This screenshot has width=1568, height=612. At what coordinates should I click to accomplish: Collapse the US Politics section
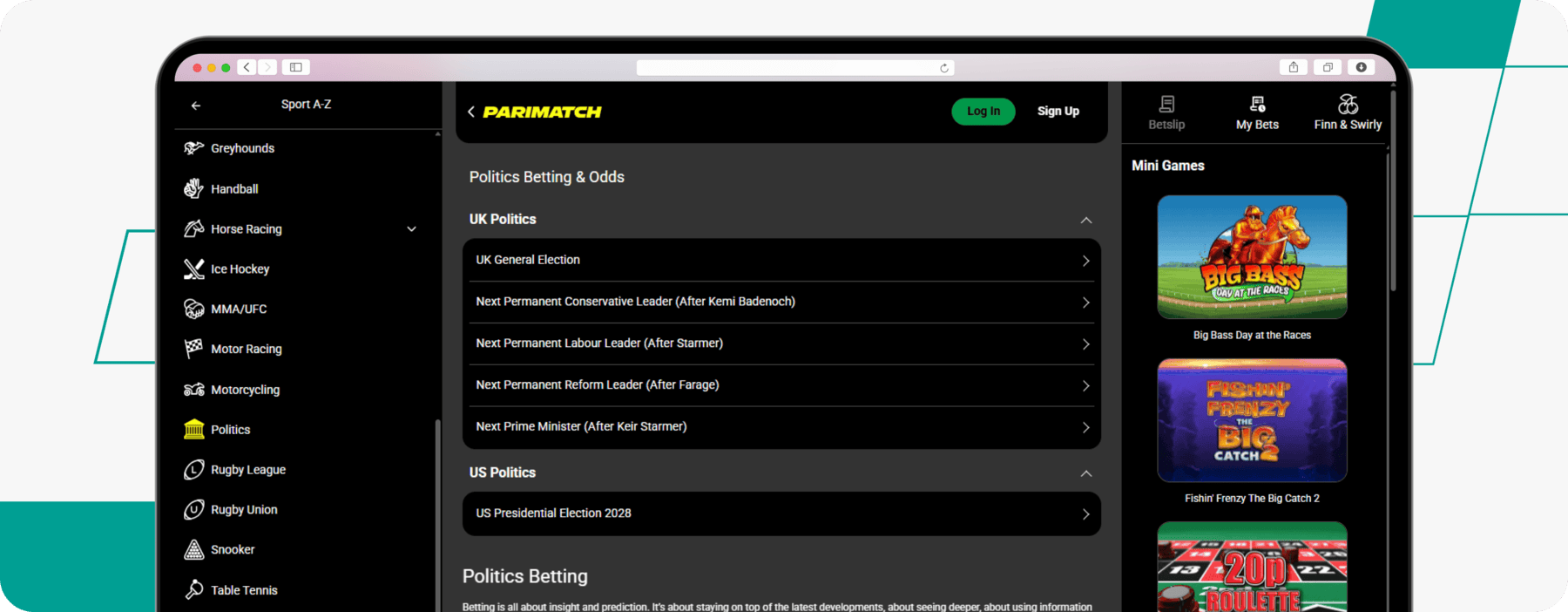(x=1086, y=473)
